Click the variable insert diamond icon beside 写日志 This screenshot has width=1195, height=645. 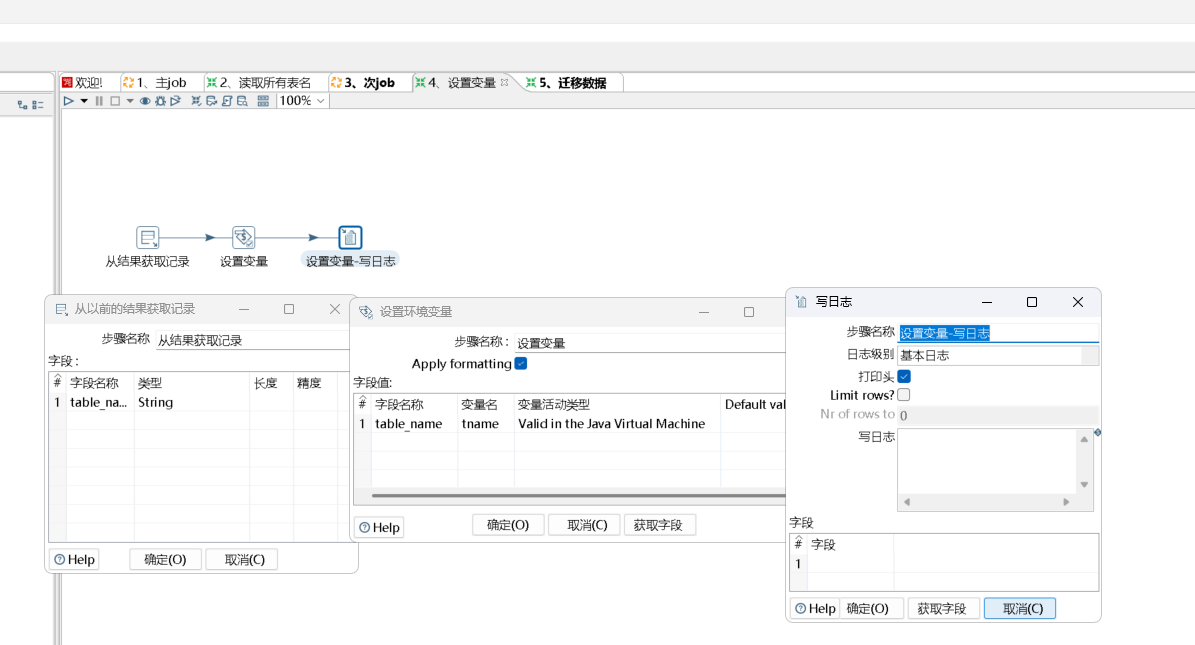[x=1097, y=432]
